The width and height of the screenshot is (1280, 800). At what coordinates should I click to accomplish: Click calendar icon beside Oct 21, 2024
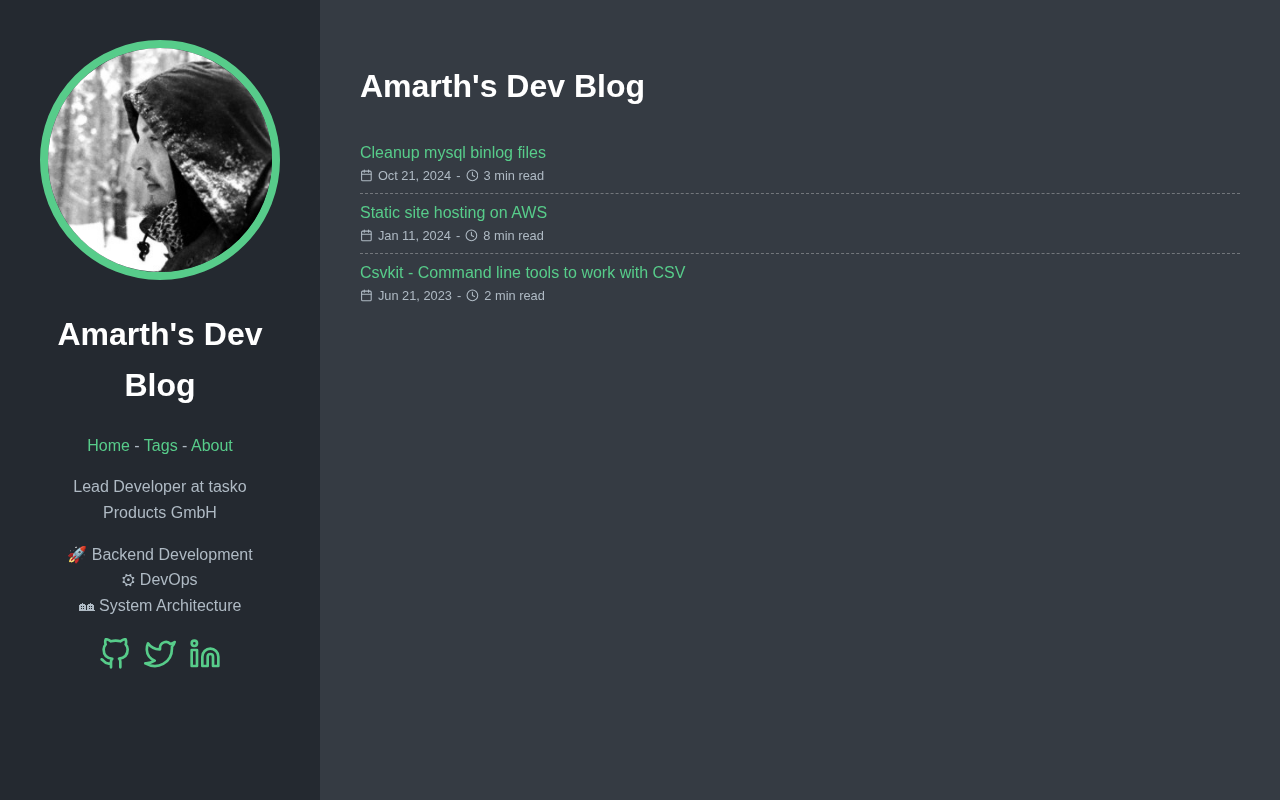366,176
